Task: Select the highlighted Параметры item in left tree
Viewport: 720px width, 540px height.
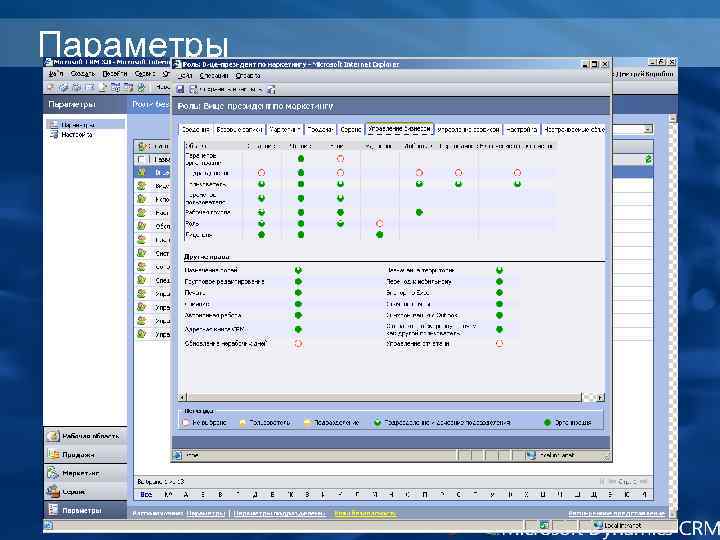Action: click(86, 124)
